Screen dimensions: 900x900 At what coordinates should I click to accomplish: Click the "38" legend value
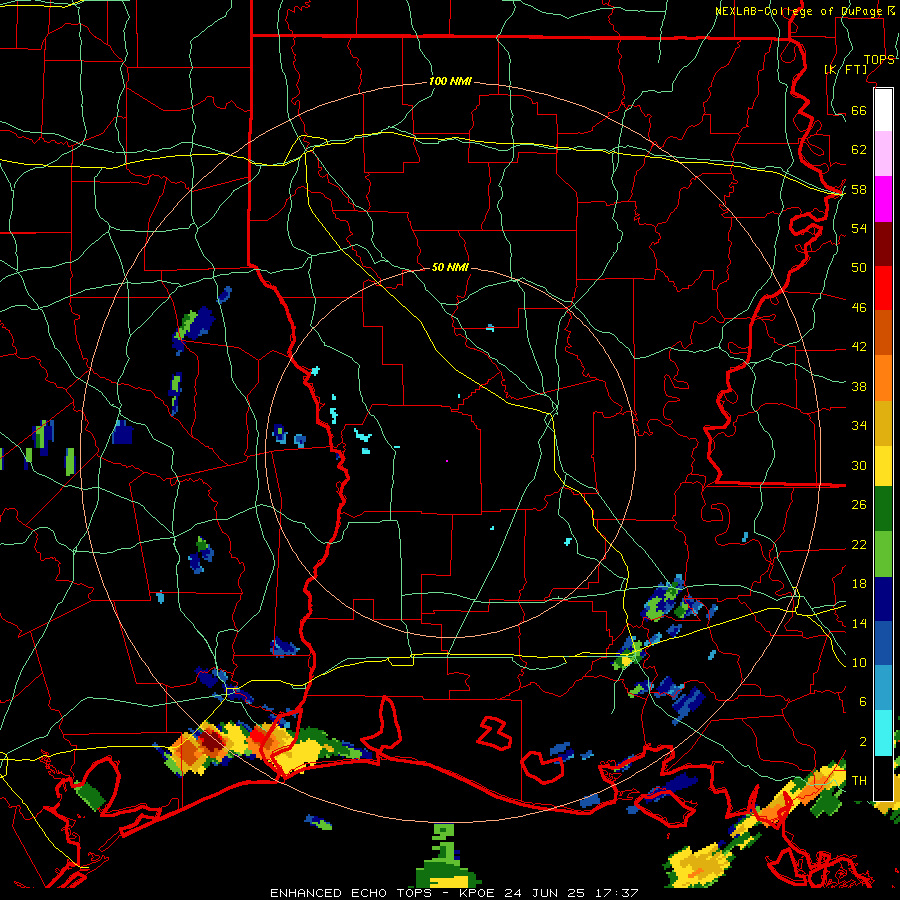pos(859,386)
